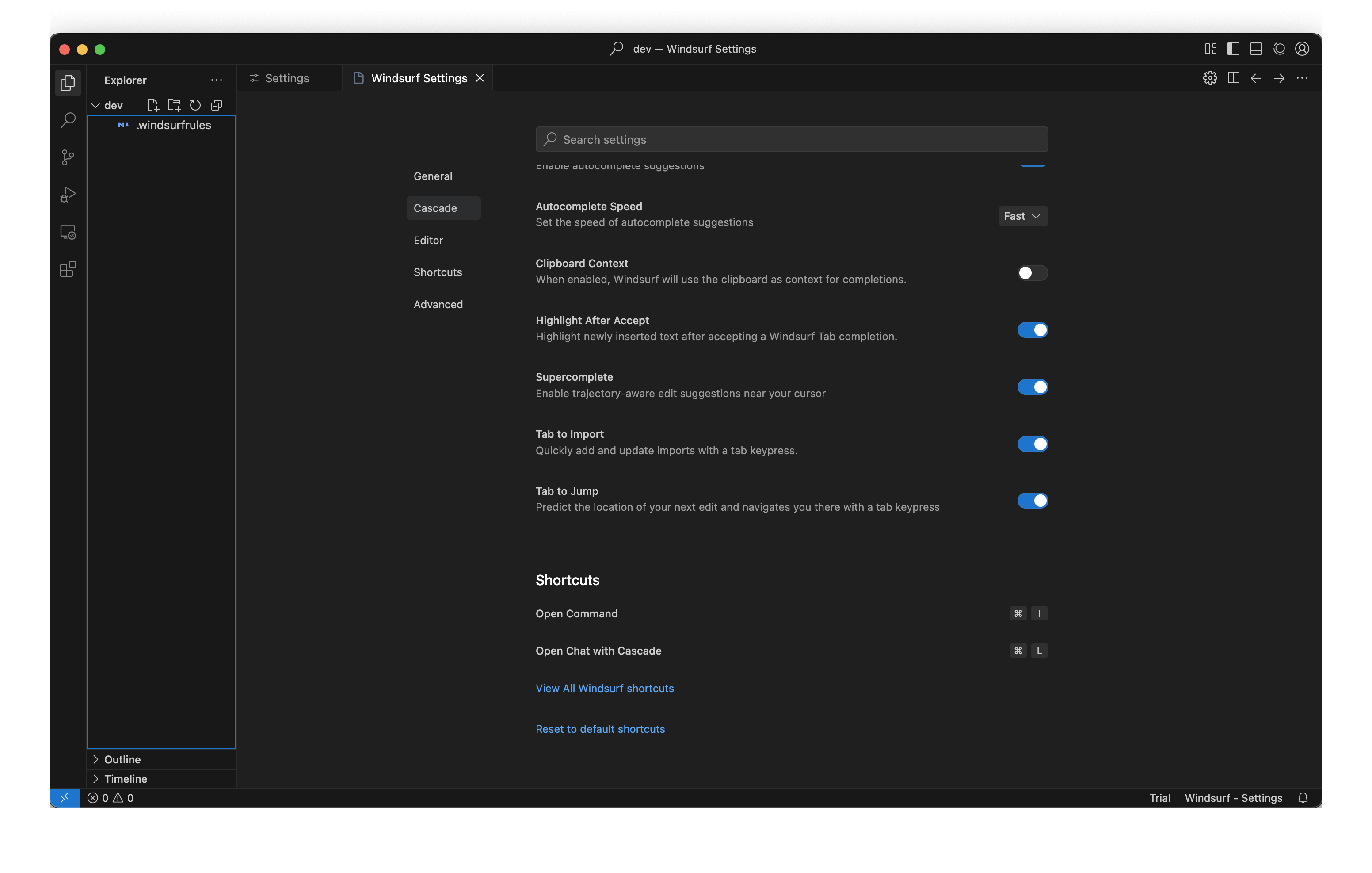The width and height of the screenshot is (1372, 873).
Task: Click the Search settings input field
Action: click(791, 140)
